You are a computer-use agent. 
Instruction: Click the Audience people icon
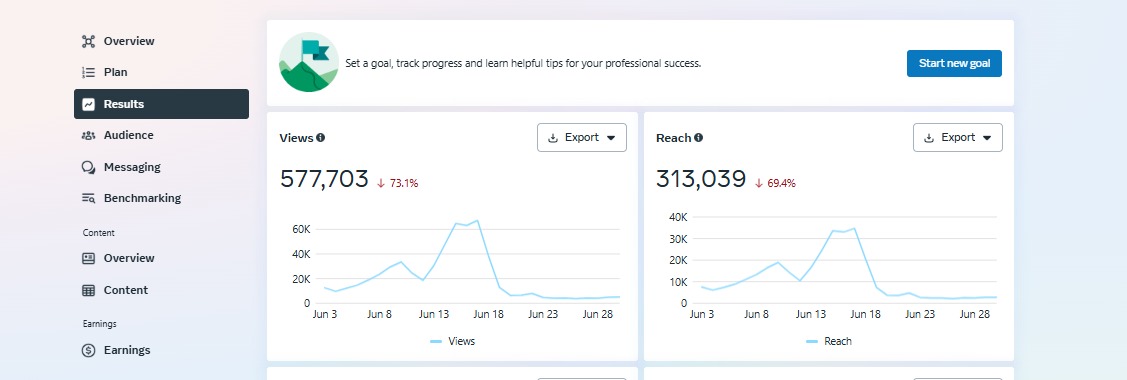pos(88,135)
